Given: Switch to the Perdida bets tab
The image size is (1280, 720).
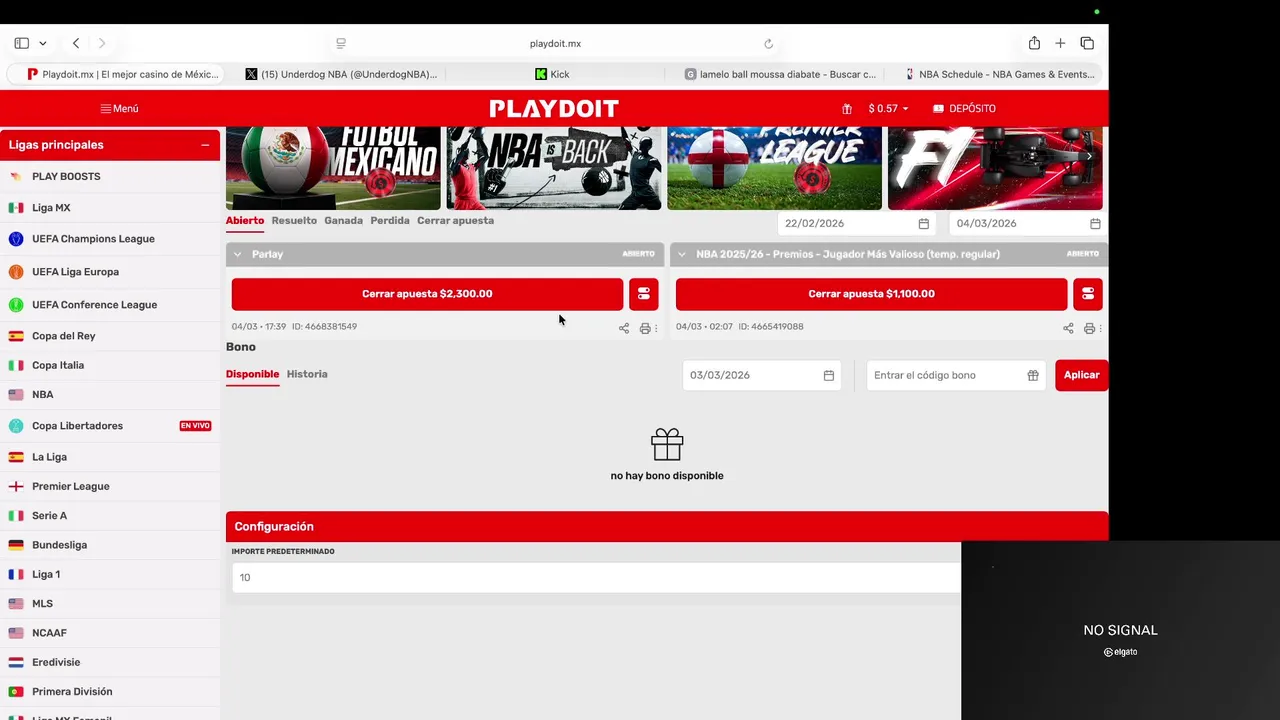Looking at the screenshot, I should (x=389, y=220).
